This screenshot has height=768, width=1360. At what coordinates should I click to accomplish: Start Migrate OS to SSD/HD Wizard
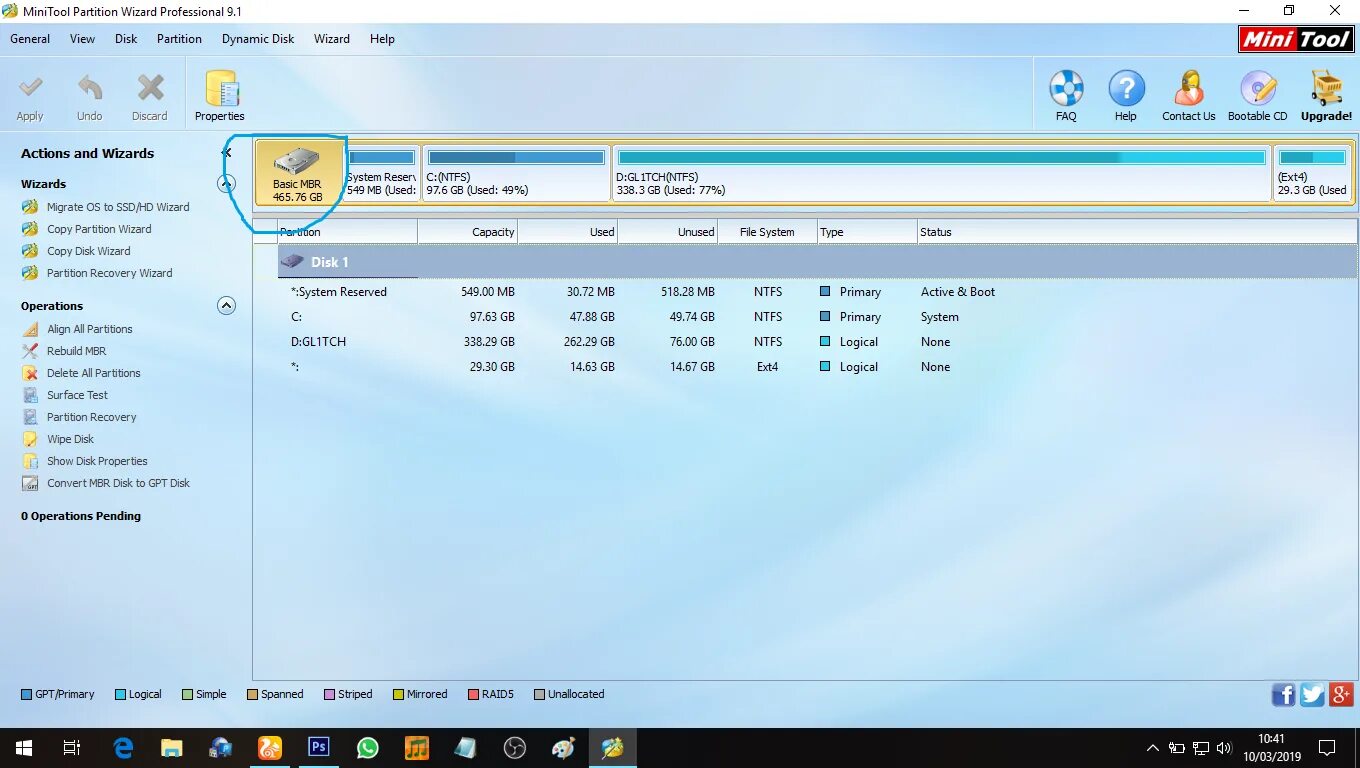click(x=118, y=207)
